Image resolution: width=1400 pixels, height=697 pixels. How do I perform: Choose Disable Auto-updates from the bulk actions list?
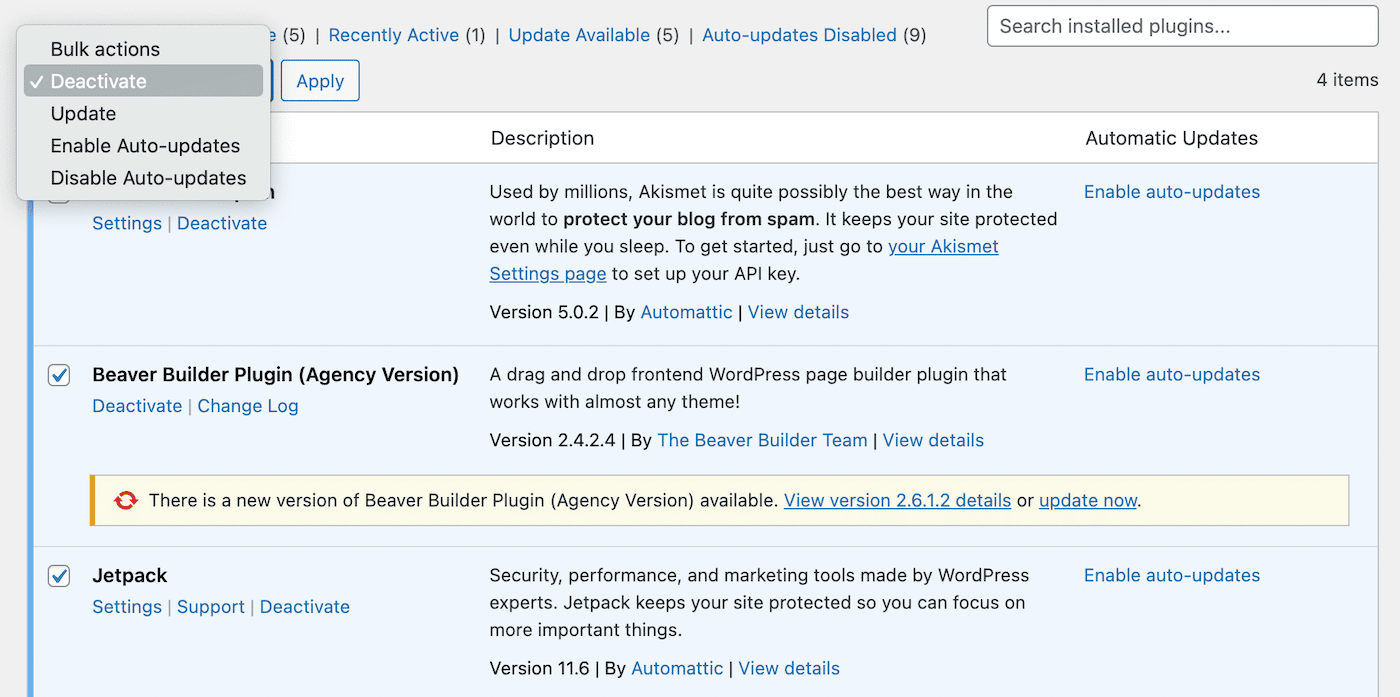(x=148, y=177)
